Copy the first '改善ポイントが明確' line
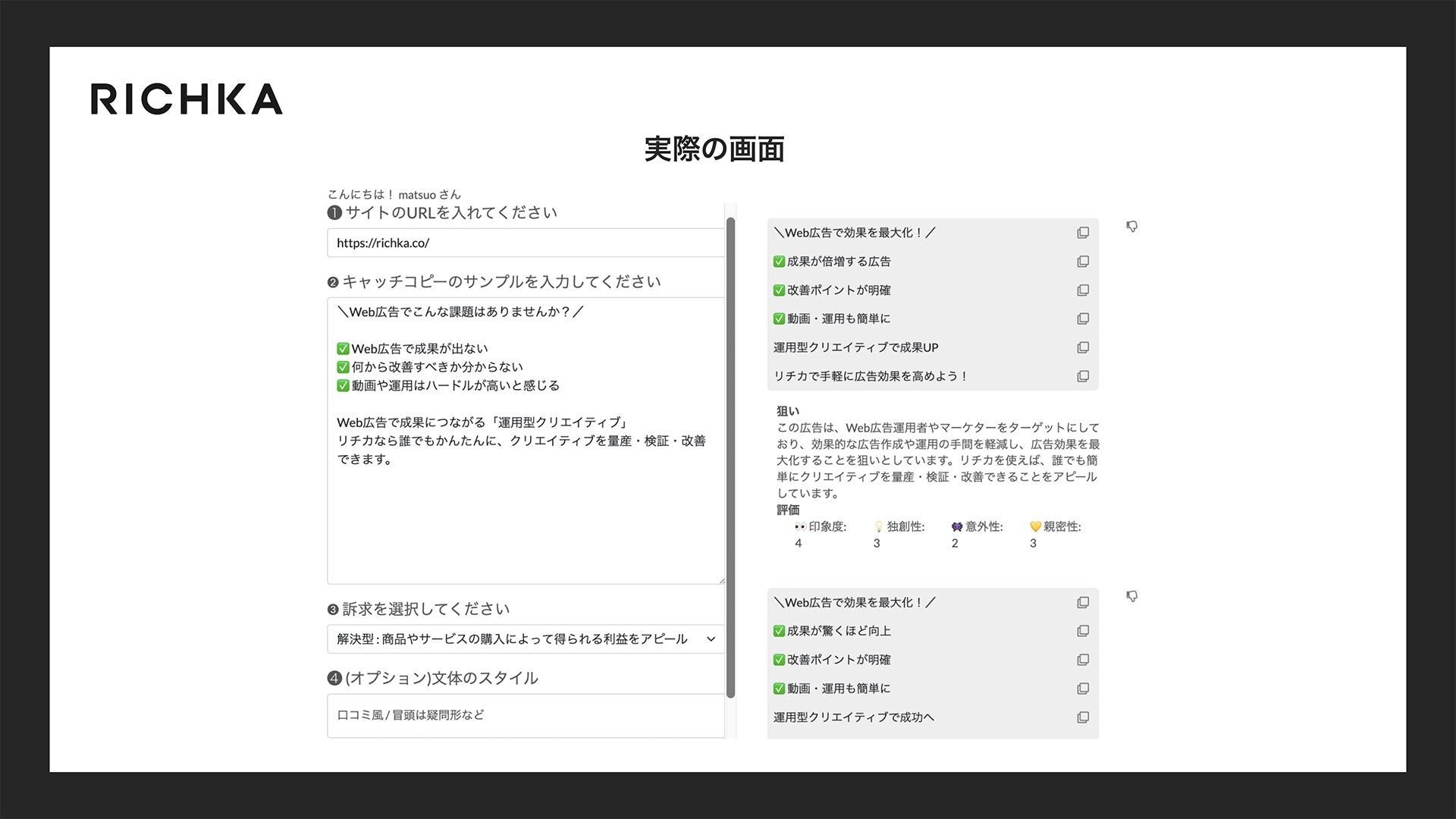Image resolution: width=1456 pixels, height=819 pixels. 1083,290
